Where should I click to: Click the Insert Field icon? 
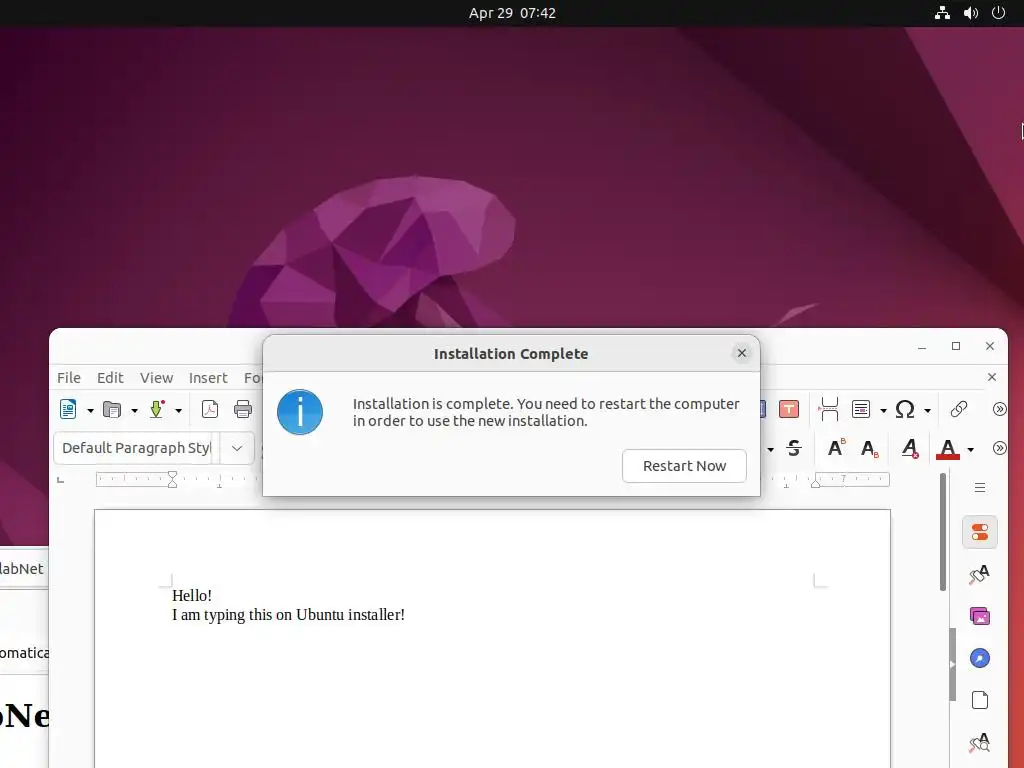tap(861, 409)
